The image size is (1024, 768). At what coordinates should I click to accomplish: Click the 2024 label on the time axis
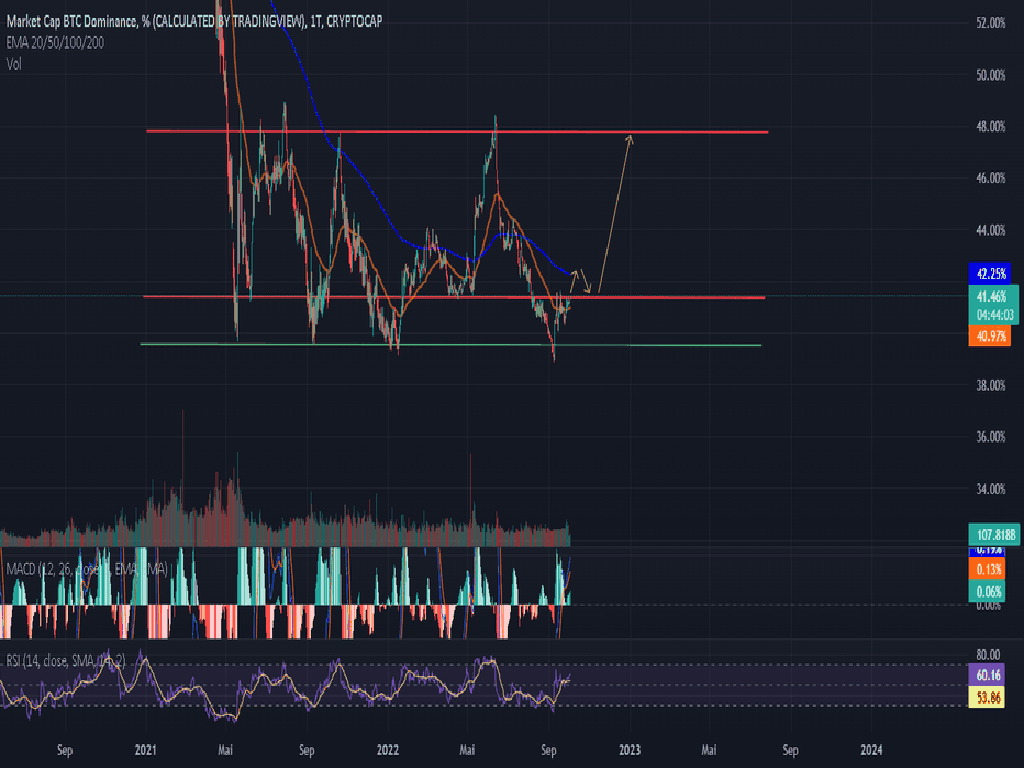[x=872, y=748]
